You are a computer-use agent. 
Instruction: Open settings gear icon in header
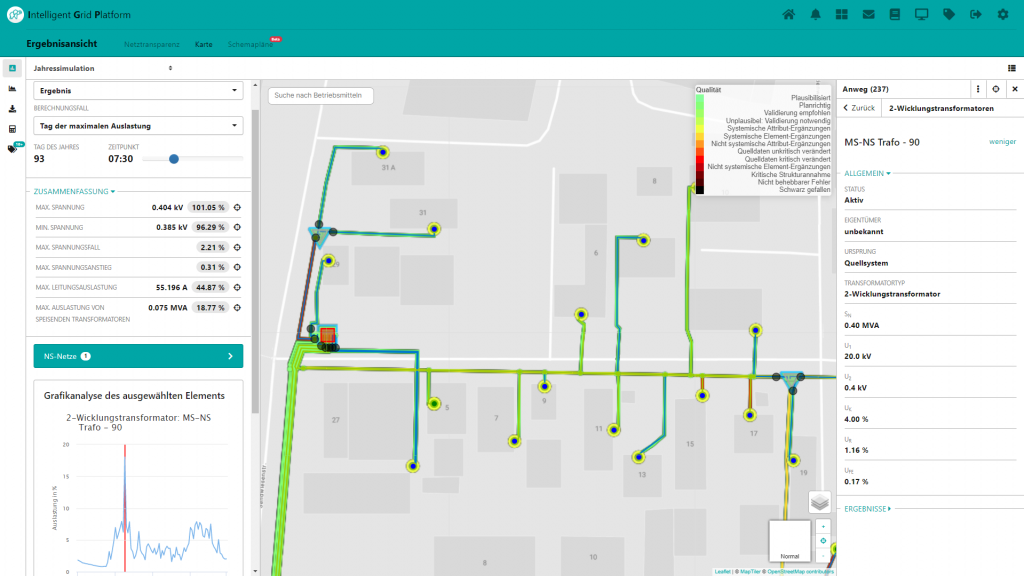click(1002, 14)
